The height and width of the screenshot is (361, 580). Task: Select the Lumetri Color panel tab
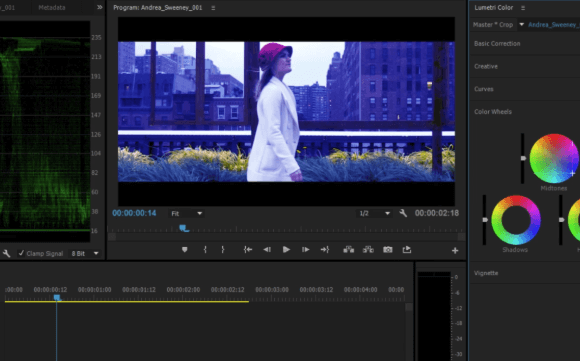pos(493,8)
